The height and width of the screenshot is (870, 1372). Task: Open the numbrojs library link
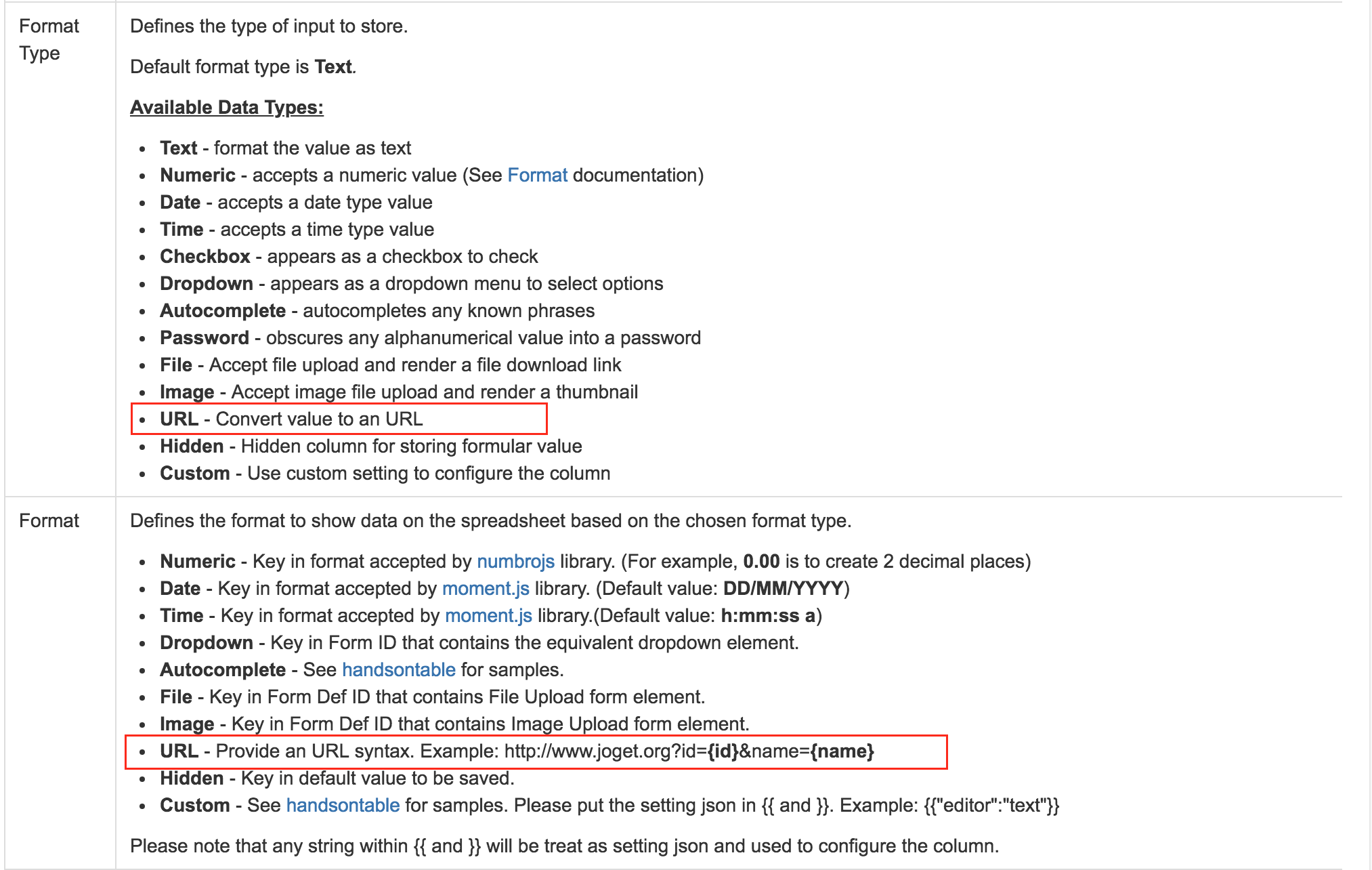tap(515, 561)
